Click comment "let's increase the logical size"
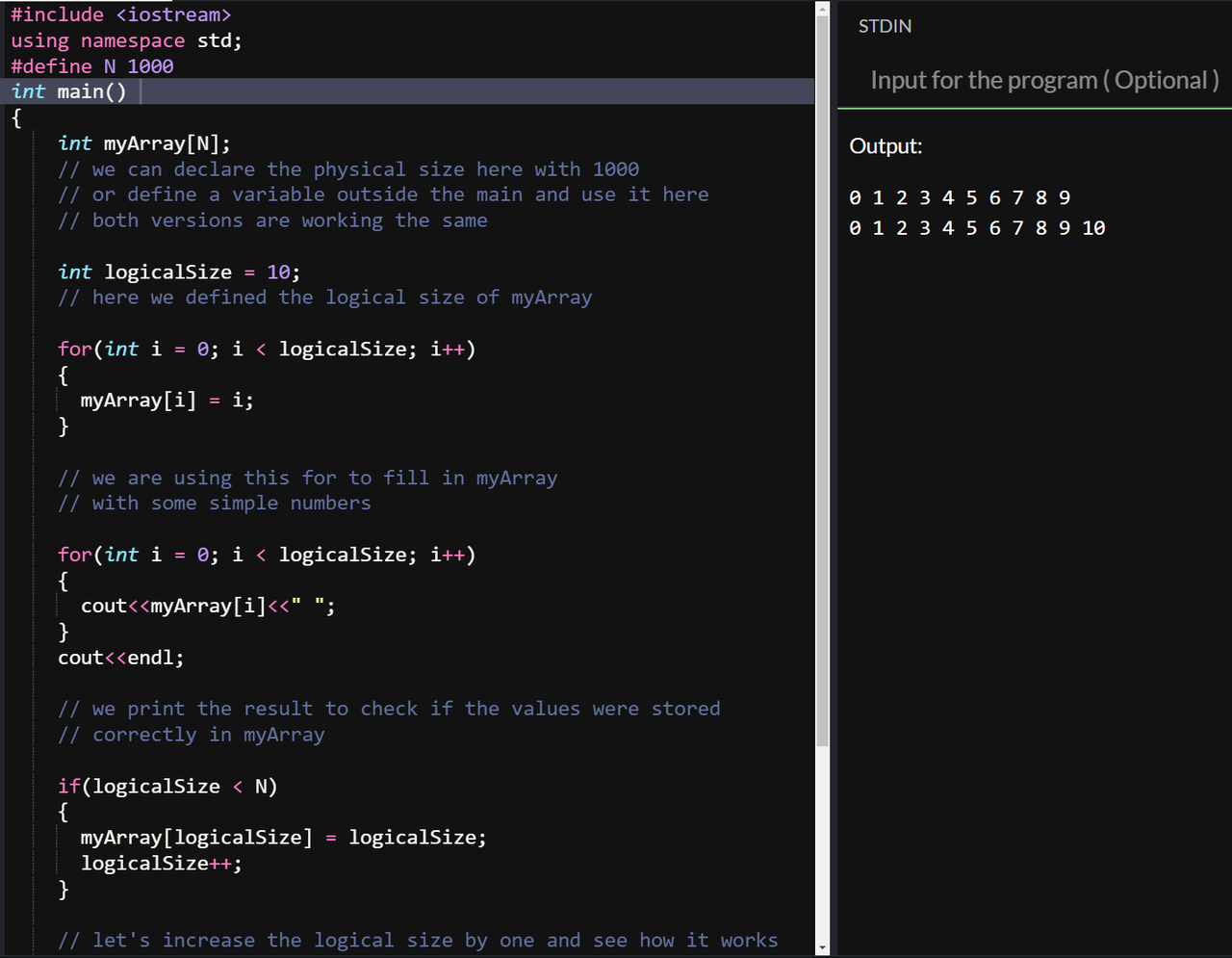The width and height of the screenshot is (1232, 958). tap(418, 941)
